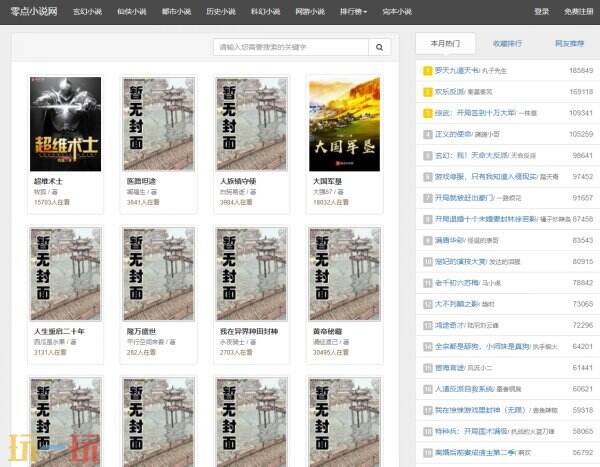
Task: Click the novel title in the 56792 row
Action: pyautogui.click(x=475, y=453)
